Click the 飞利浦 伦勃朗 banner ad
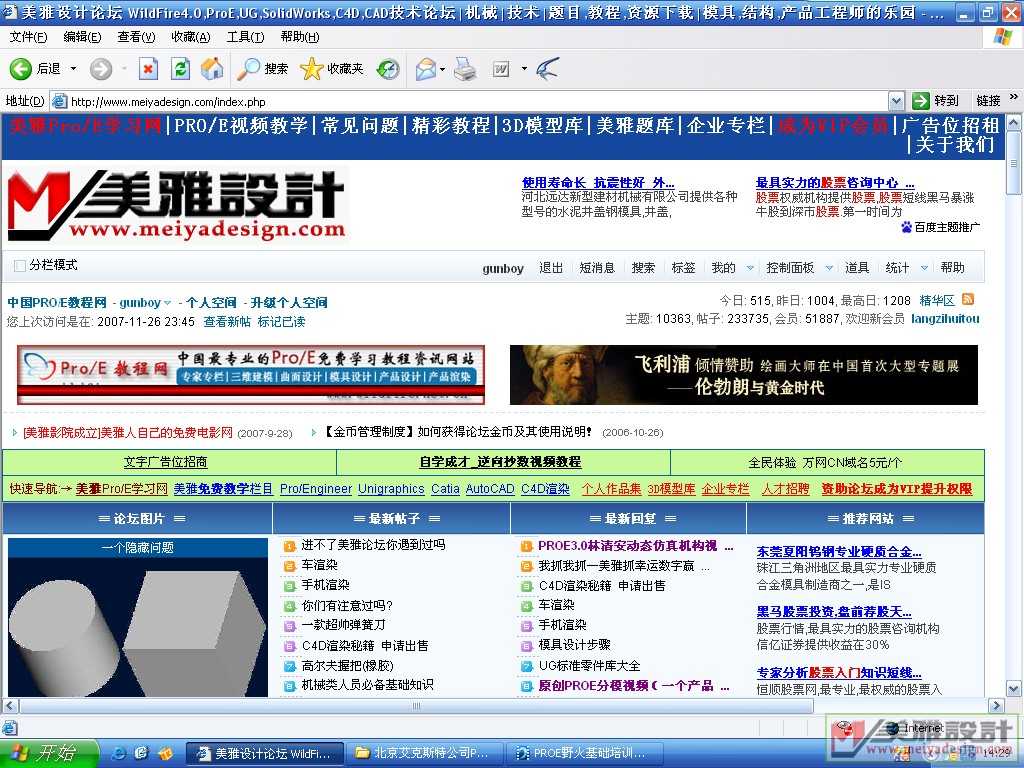Viewport: 1024px width, 768px height. coord(743,375)
